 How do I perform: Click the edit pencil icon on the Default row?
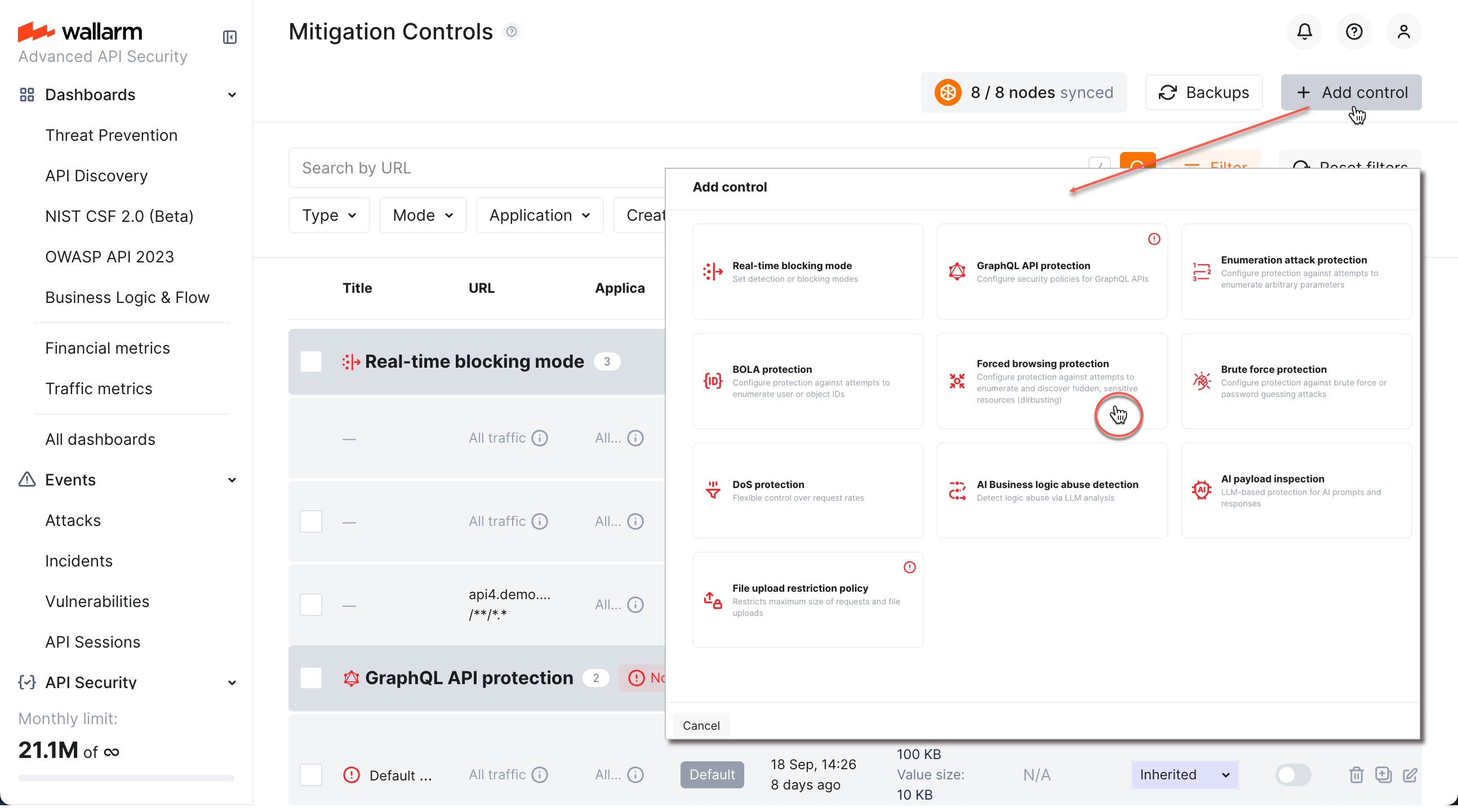[1411, 775]
